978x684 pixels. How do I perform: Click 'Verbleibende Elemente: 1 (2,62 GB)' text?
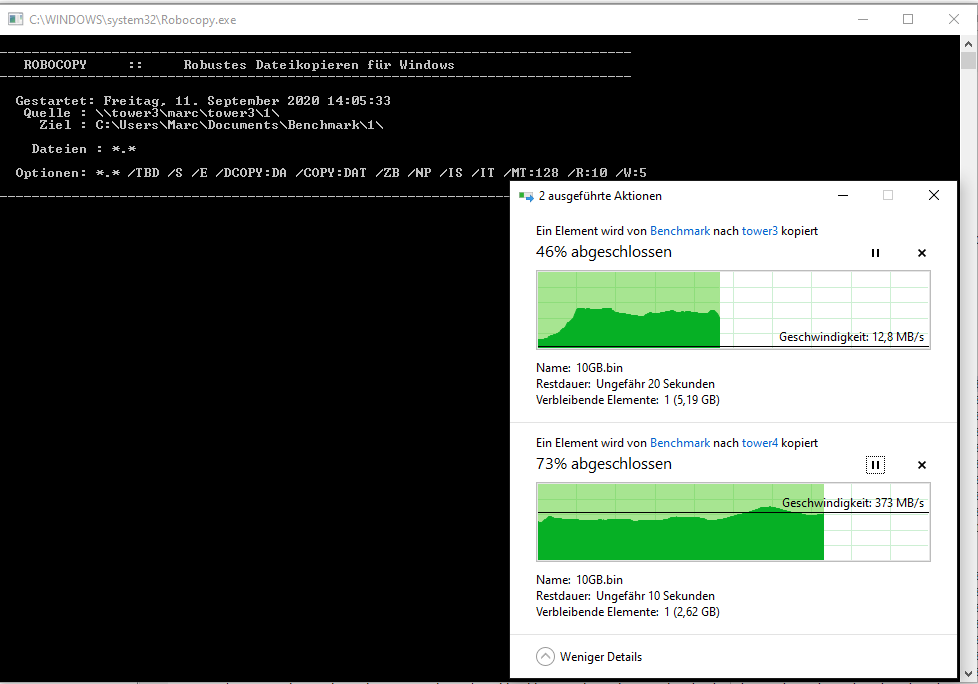click(627, 612)
